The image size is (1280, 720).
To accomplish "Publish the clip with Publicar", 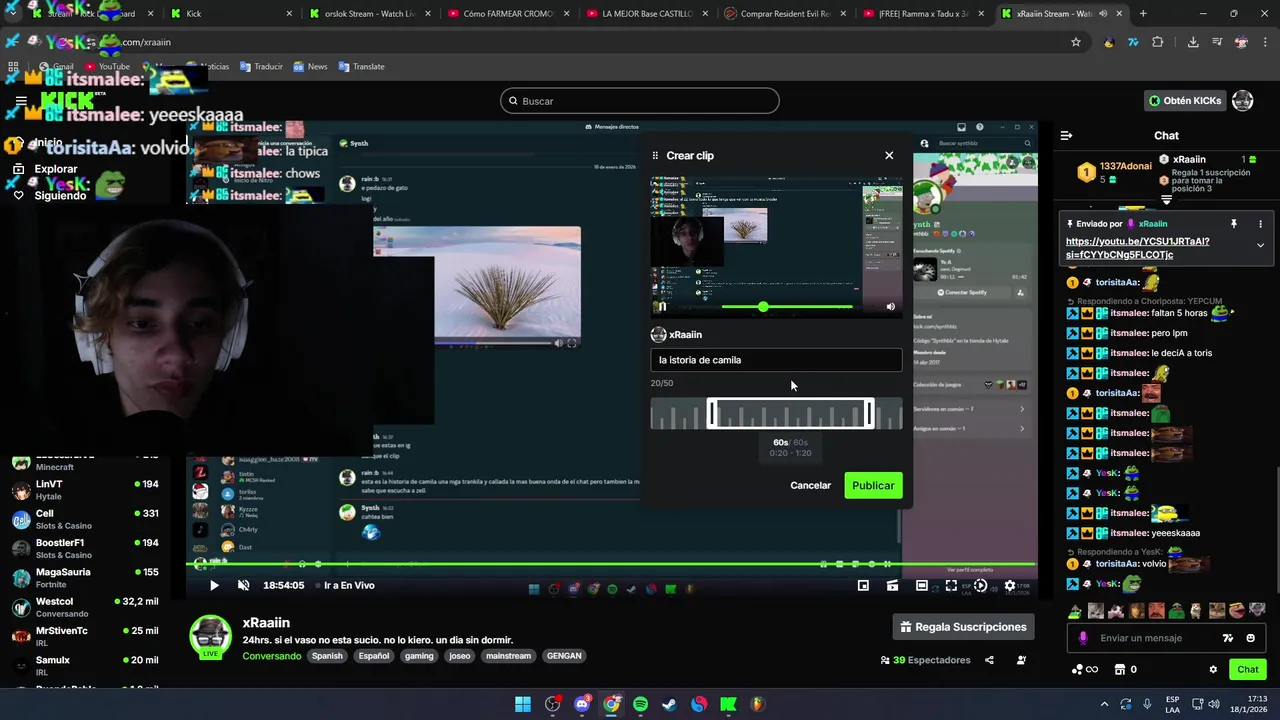I will point(873,485).
